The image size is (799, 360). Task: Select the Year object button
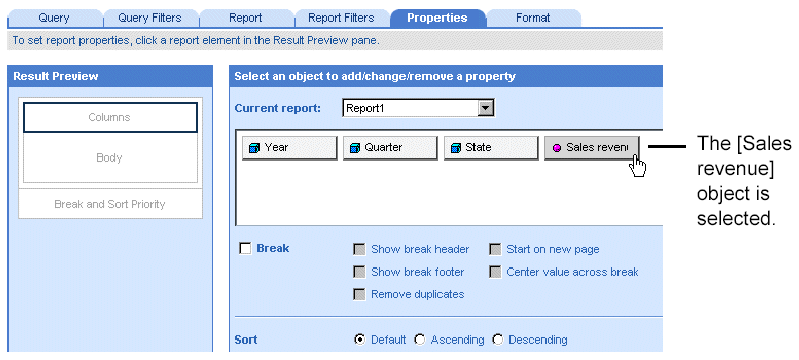point(289,148)
